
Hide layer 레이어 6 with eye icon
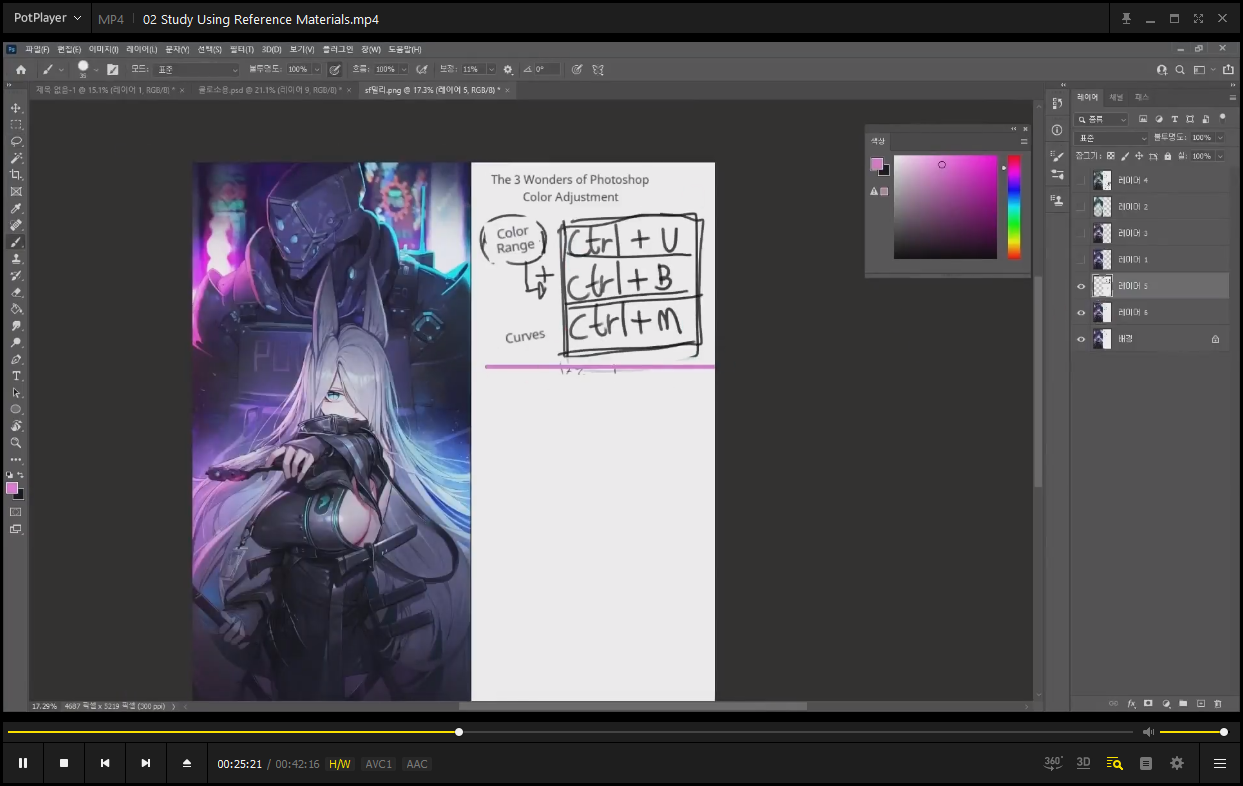pyautogui.click(x=1081, y=313)
